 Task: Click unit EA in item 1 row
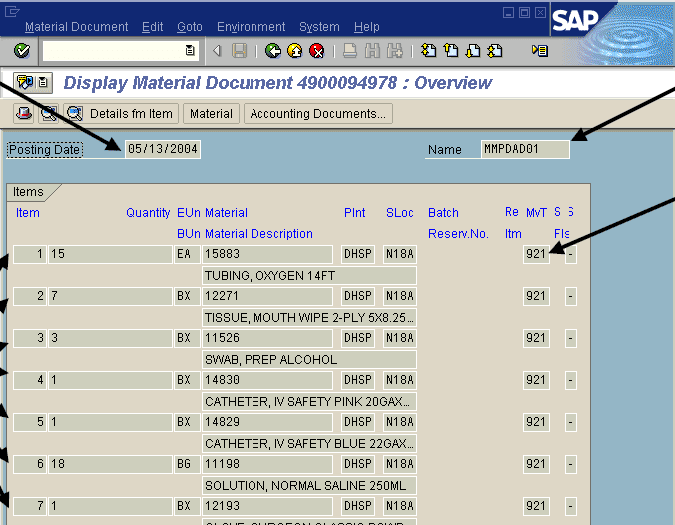tap(187, 254)
